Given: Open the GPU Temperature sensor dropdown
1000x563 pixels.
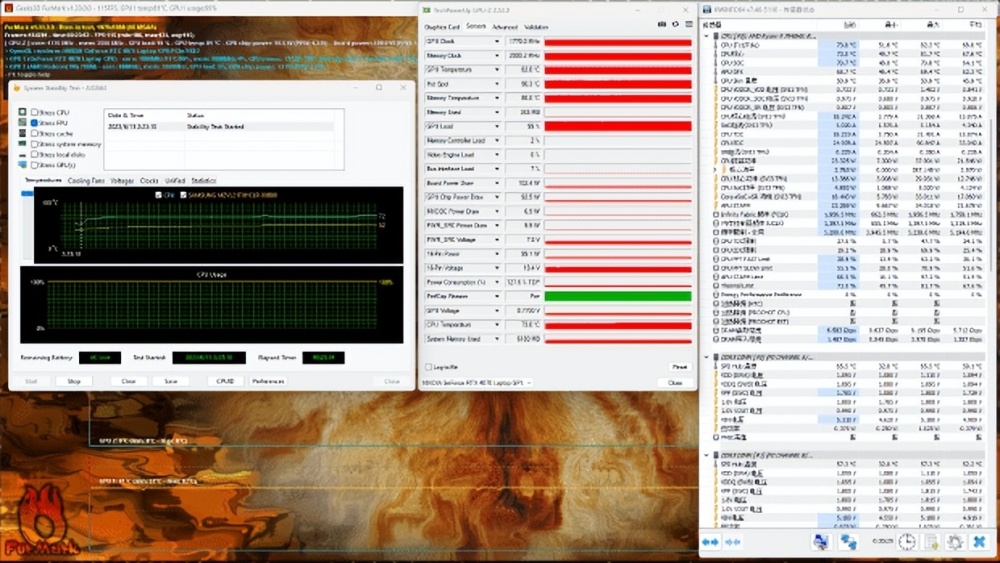Looking at the screenshot, I should coord(497,69).
